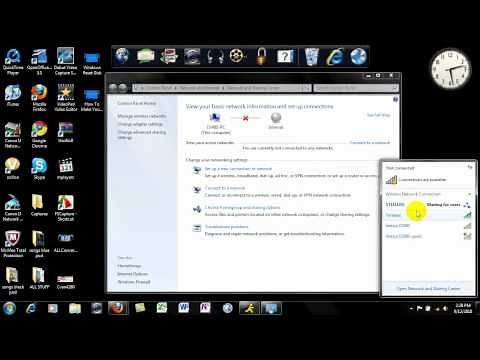The height and width of the screenshot is (360, 480).
Task: Click the film reel icon in the dock
Action: point(238,56)
